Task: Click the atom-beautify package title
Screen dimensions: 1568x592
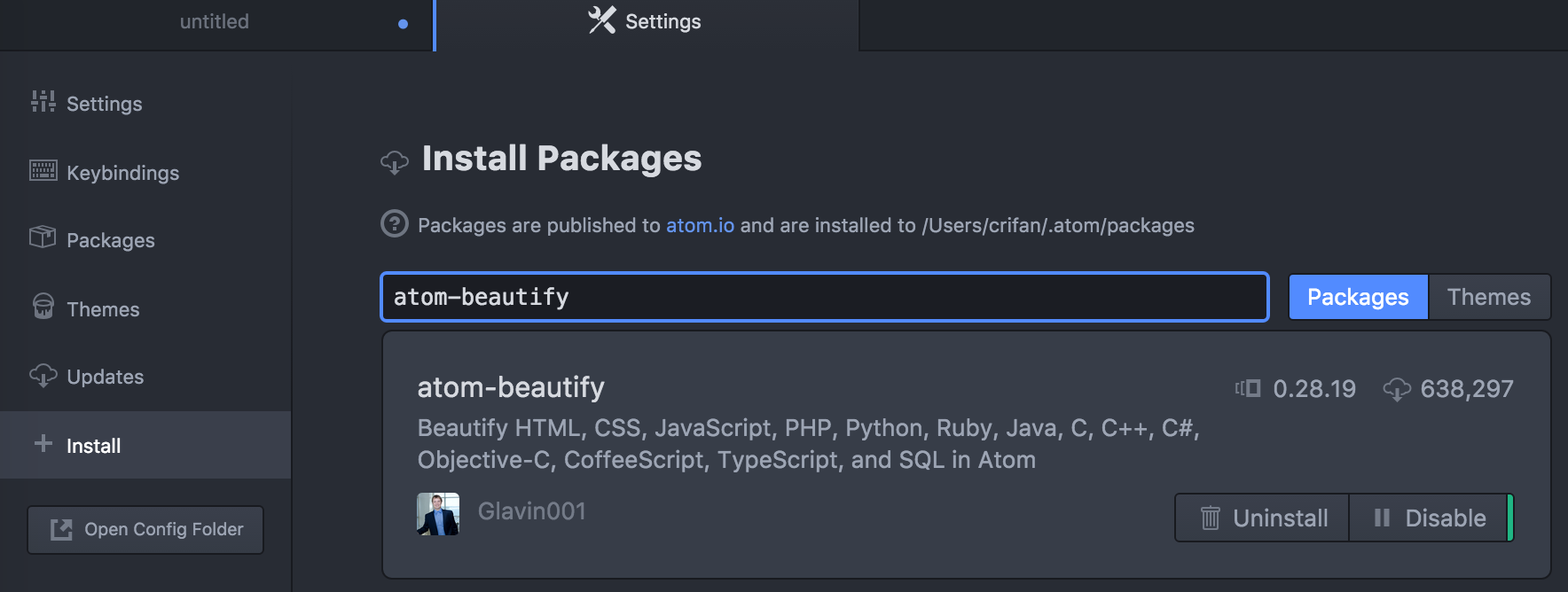Action: tap(511, 387)
